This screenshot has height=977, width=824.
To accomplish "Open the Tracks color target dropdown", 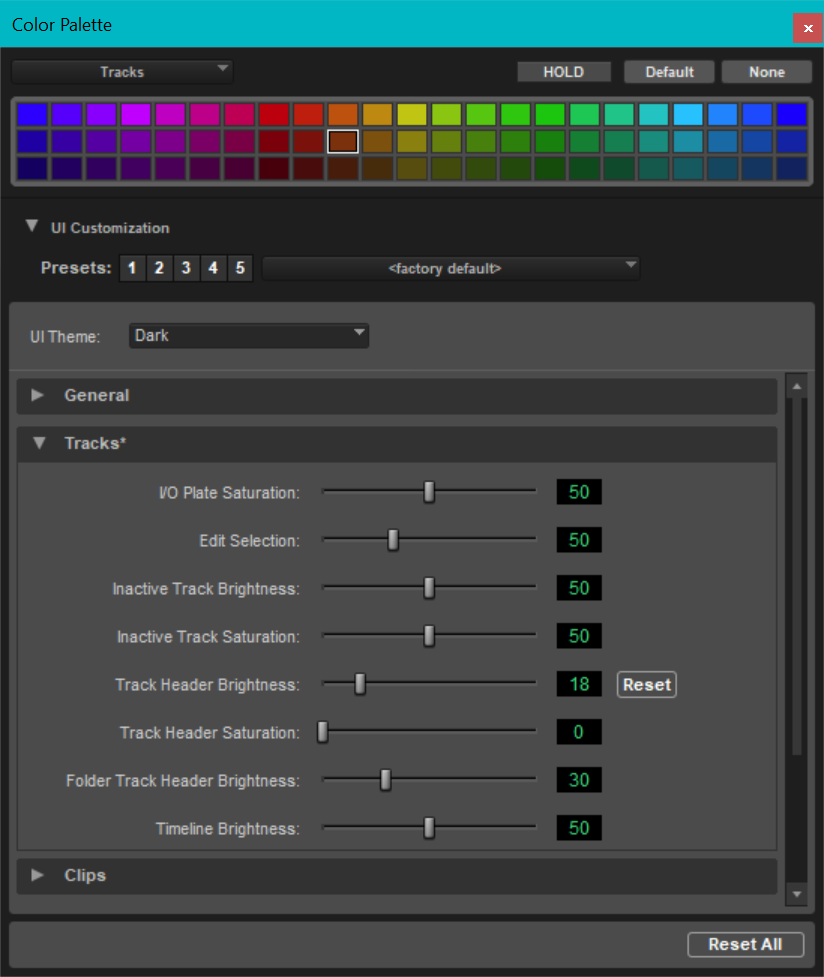I will pyautogui.click(x=122, y=72).
